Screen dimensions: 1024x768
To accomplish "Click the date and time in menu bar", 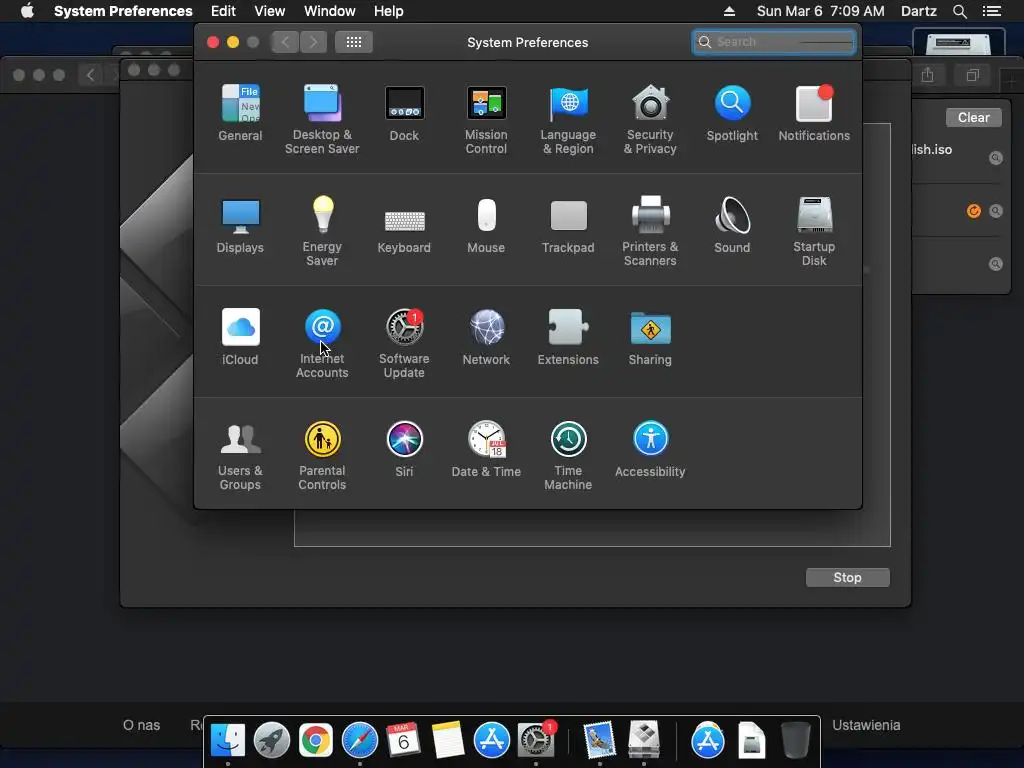I will [x=820, y=11].
